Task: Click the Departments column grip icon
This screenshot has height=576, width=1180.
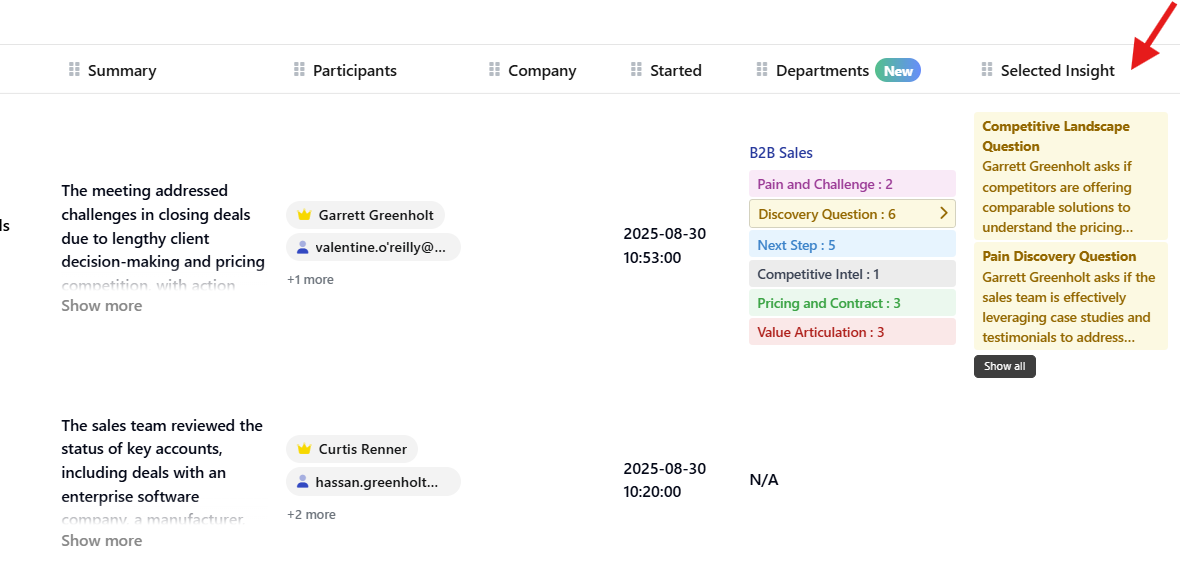Action: tap(762, 70)
